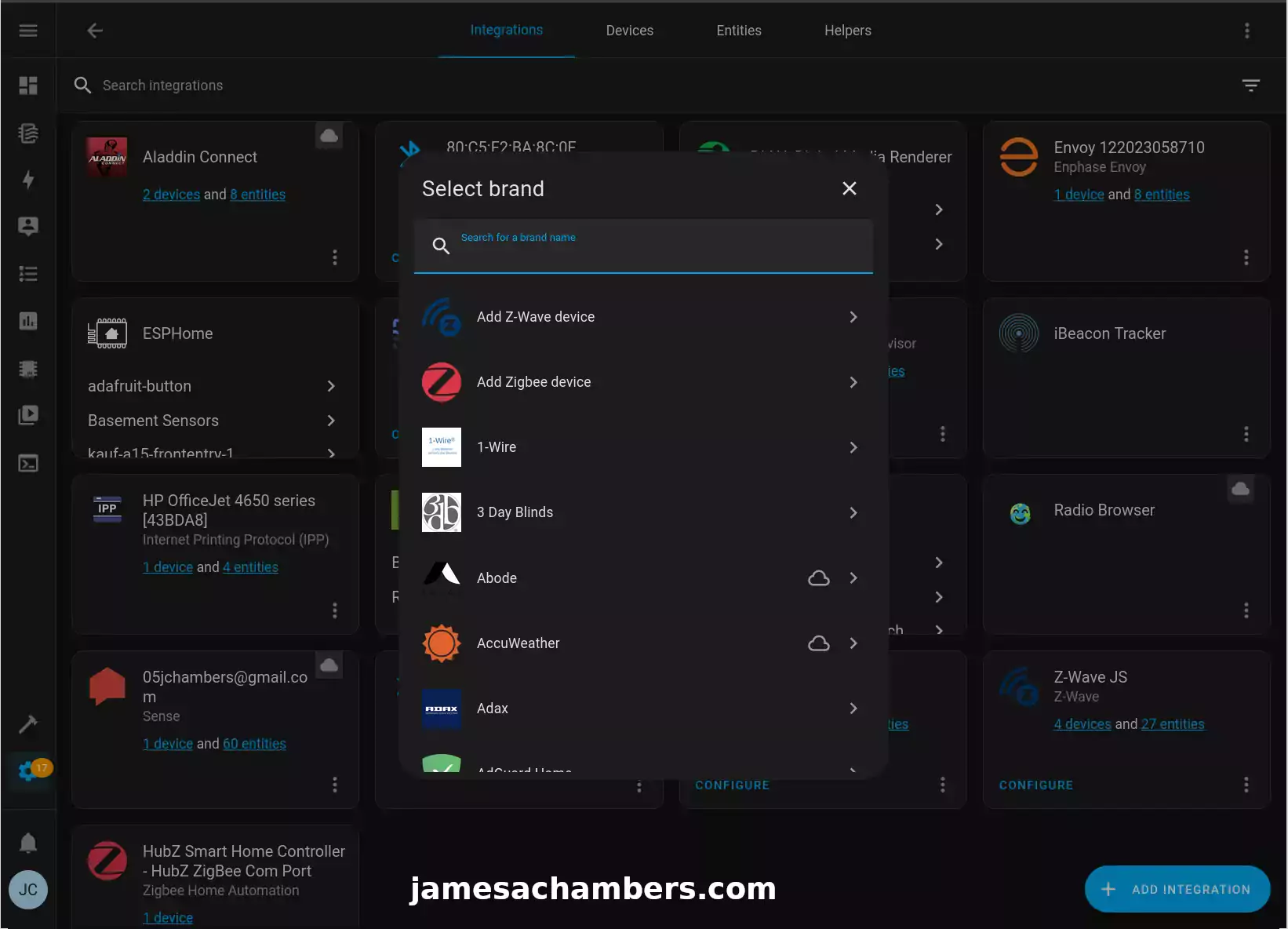This screenshot has width=1288, height=929.
Task: Choose the Abode brand
Action: [x=643, y=578]
